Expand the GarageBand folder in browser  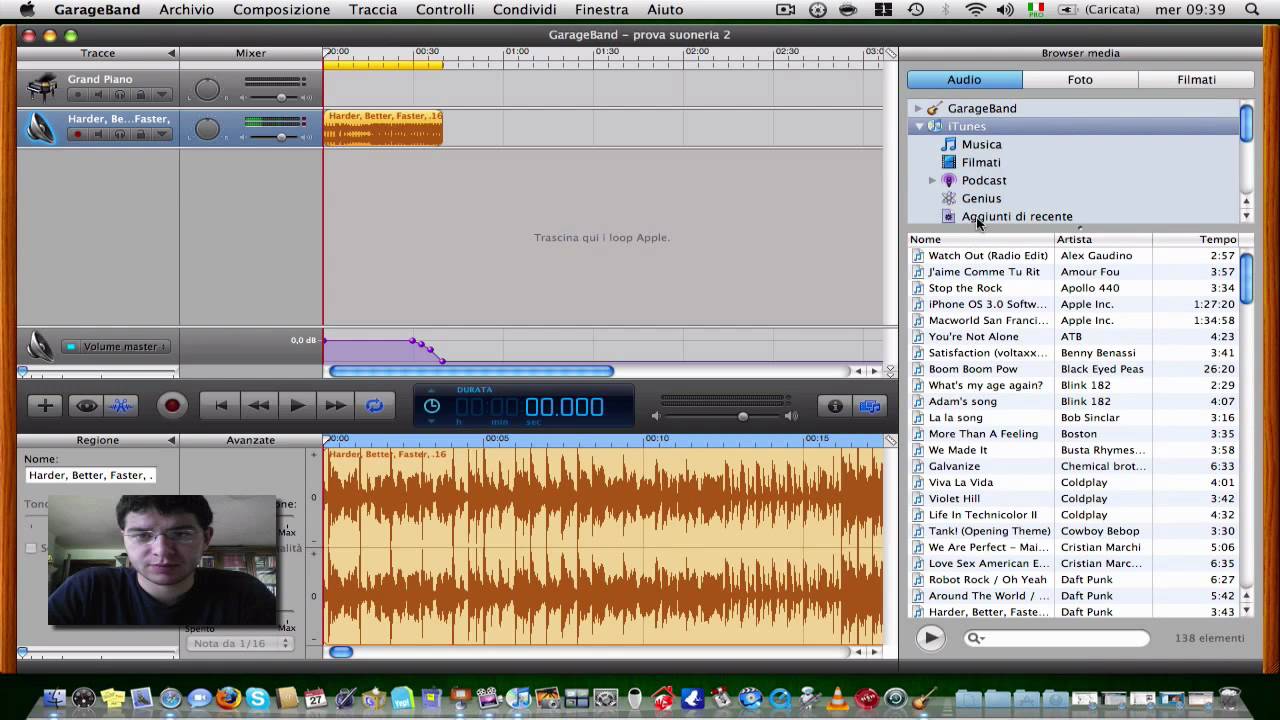tap(918, 108)
